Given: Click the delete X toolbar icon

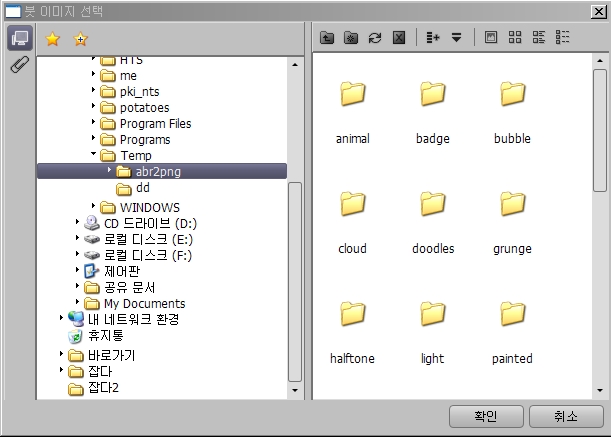Looking at the screenshot, I should click(x=399, y=38).
